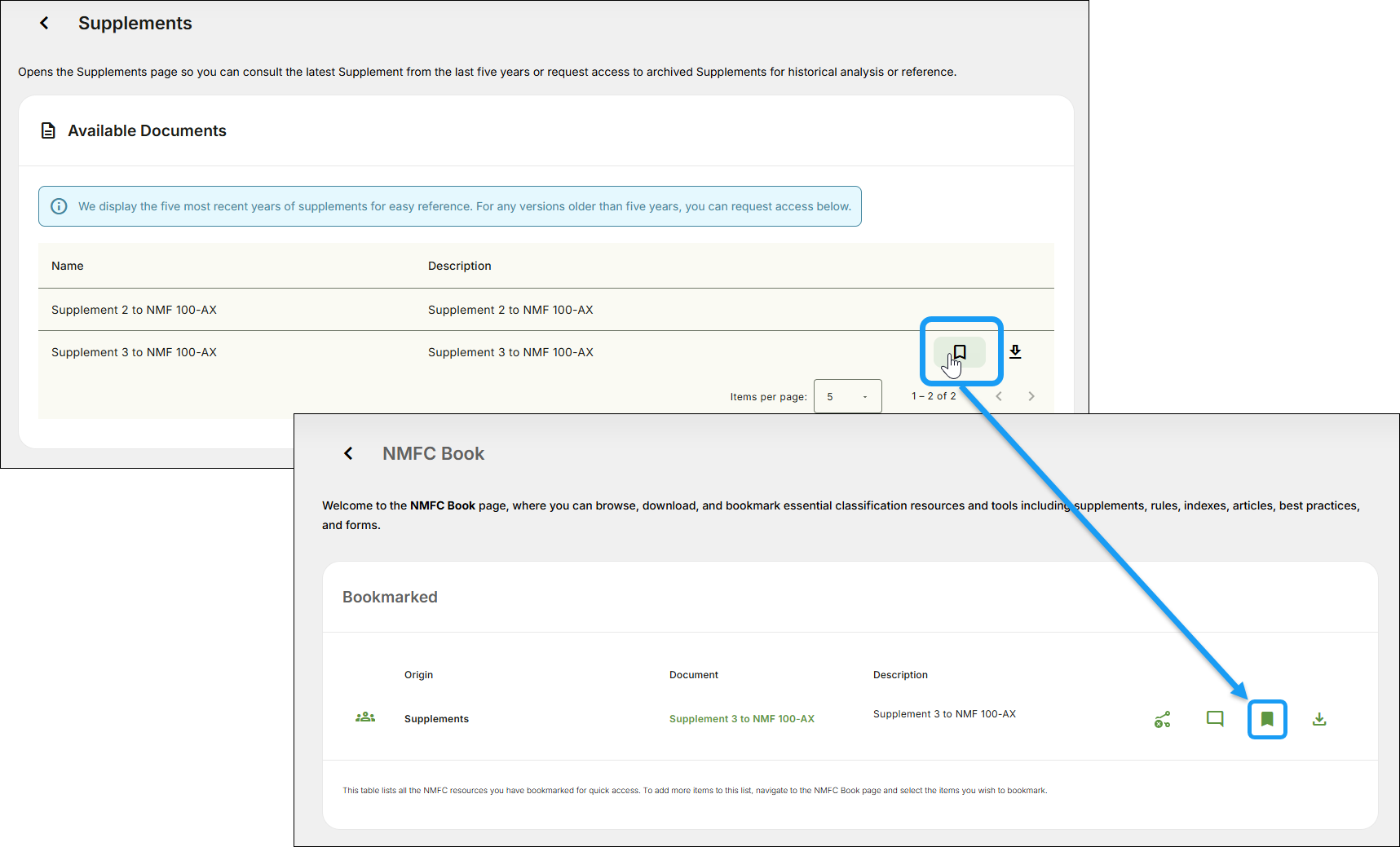Bookmark Supplement 3 to NMF 100-AX
The width and height of the screenshot is (1400, 847).
coord(960,352)
